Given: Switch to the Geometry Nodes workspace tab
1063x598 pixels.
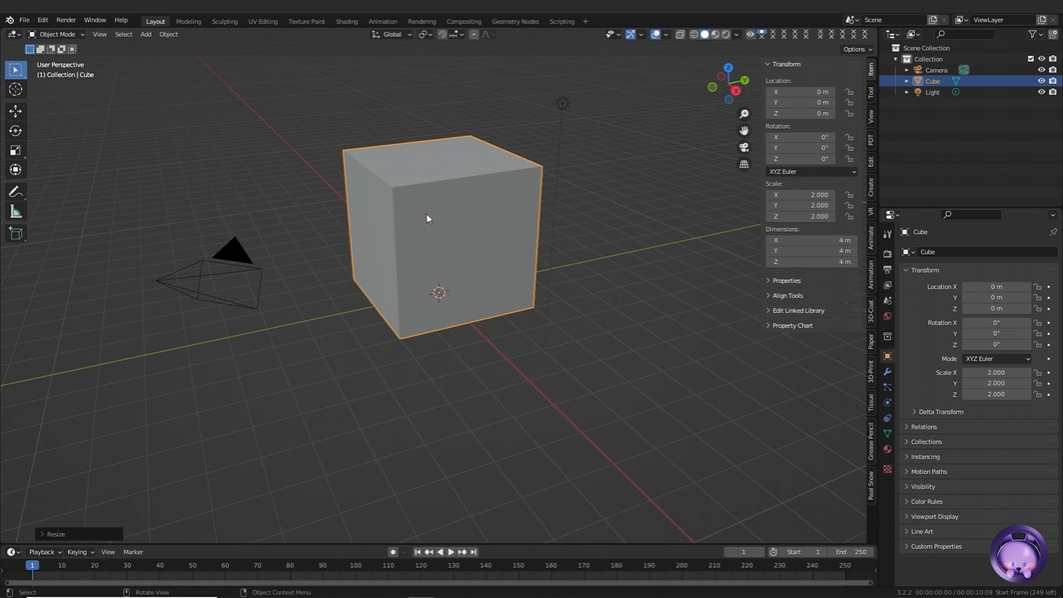Looking at the screenshot, I should (x=515, y=21).
